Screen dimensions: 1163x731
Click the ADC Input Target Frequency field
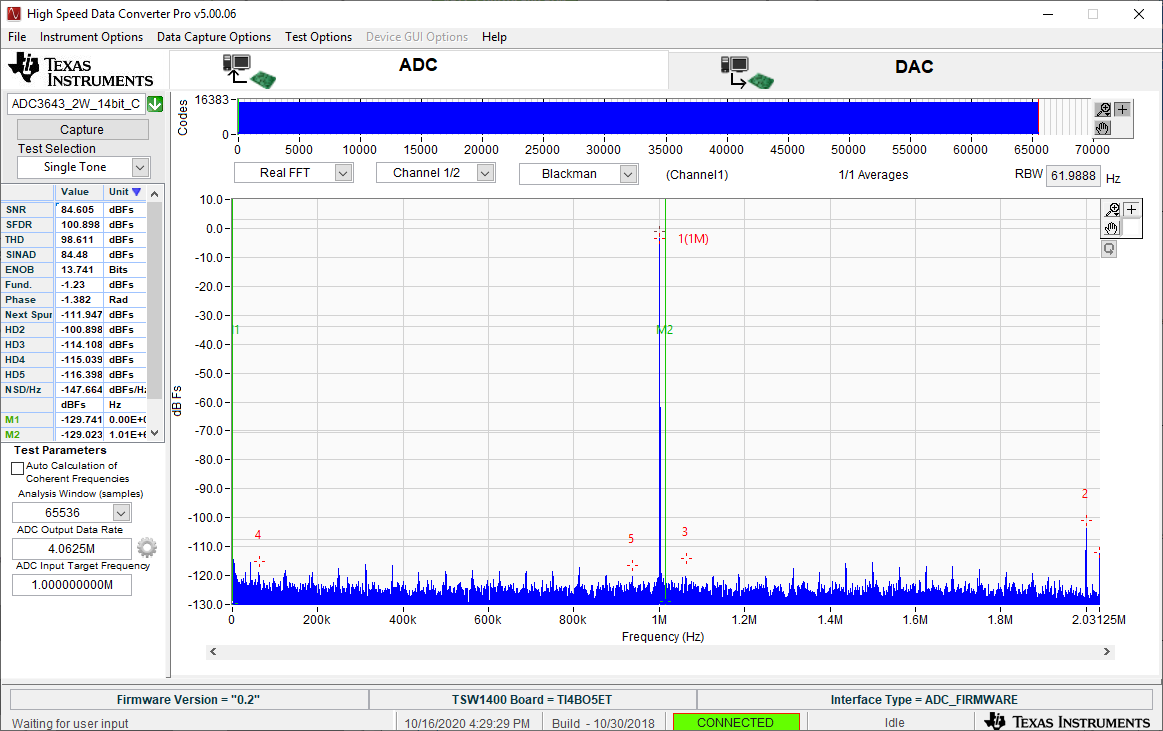point(71,584)
